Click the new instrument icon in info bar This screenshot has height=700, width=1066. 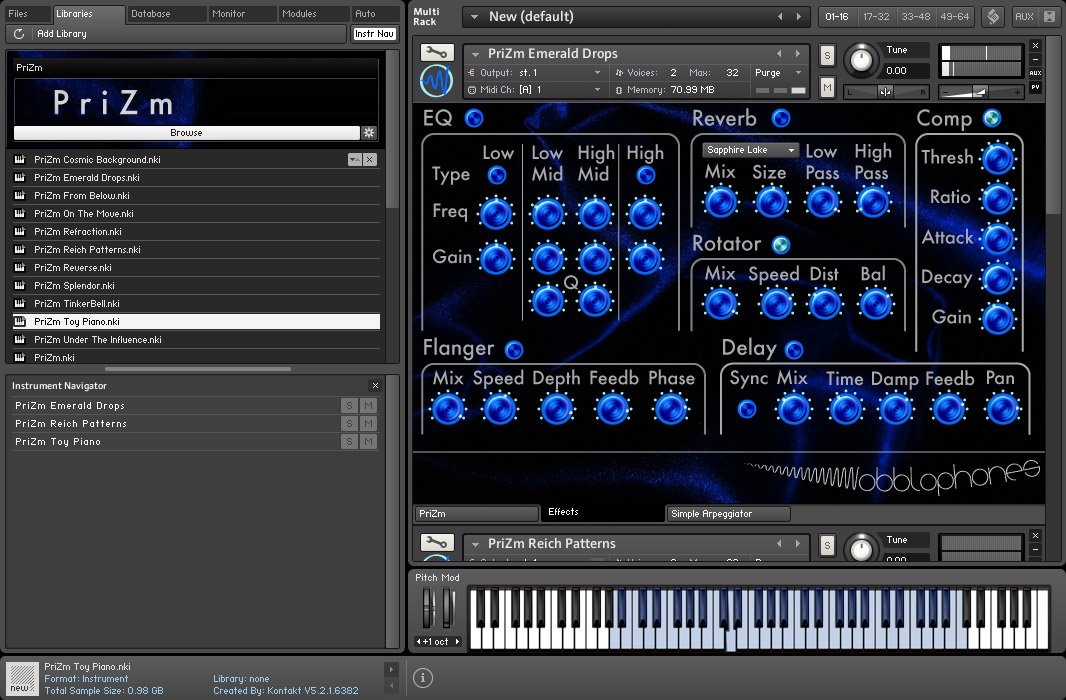coord(22,678)
